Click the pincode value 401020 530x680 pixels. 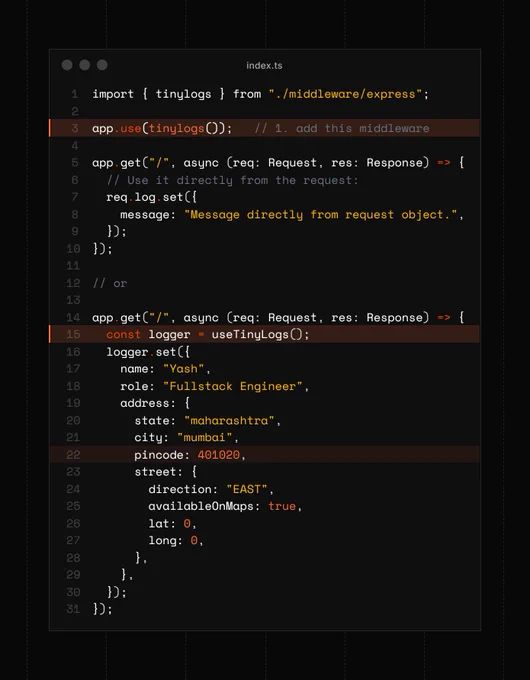[219, 454]
